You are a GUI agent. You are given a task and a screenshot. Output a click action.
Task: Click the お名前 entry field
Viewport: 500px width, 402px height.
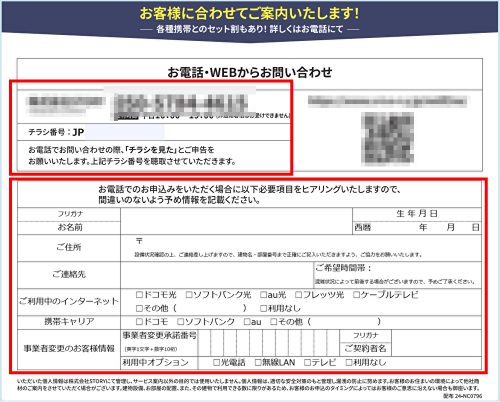click(x=236, y=221)
